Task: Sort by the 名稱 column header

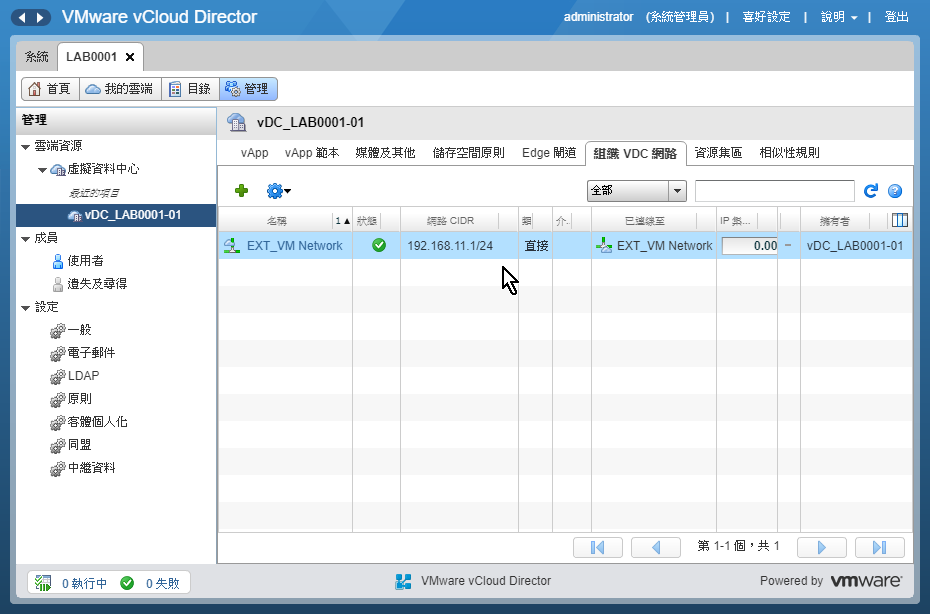Action: (277, 221)
